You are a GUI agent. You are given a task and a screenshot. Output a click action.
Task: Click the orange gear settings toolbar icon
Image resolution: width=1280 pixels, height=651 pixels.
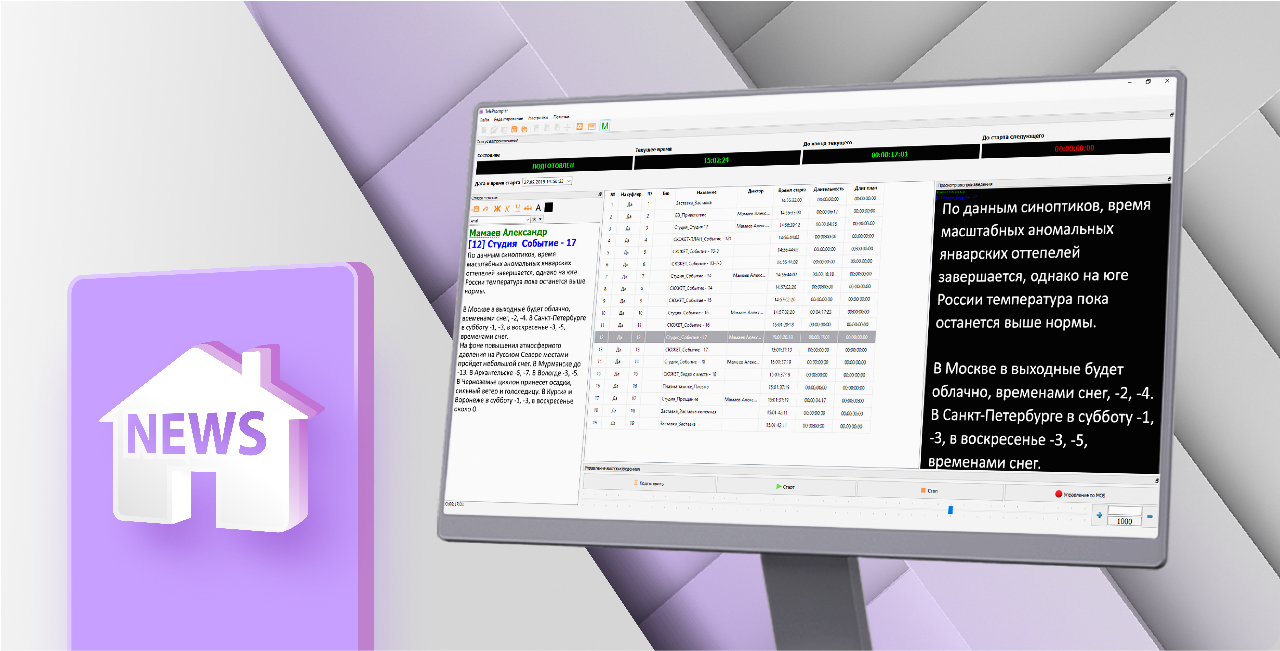pos(579,127)
